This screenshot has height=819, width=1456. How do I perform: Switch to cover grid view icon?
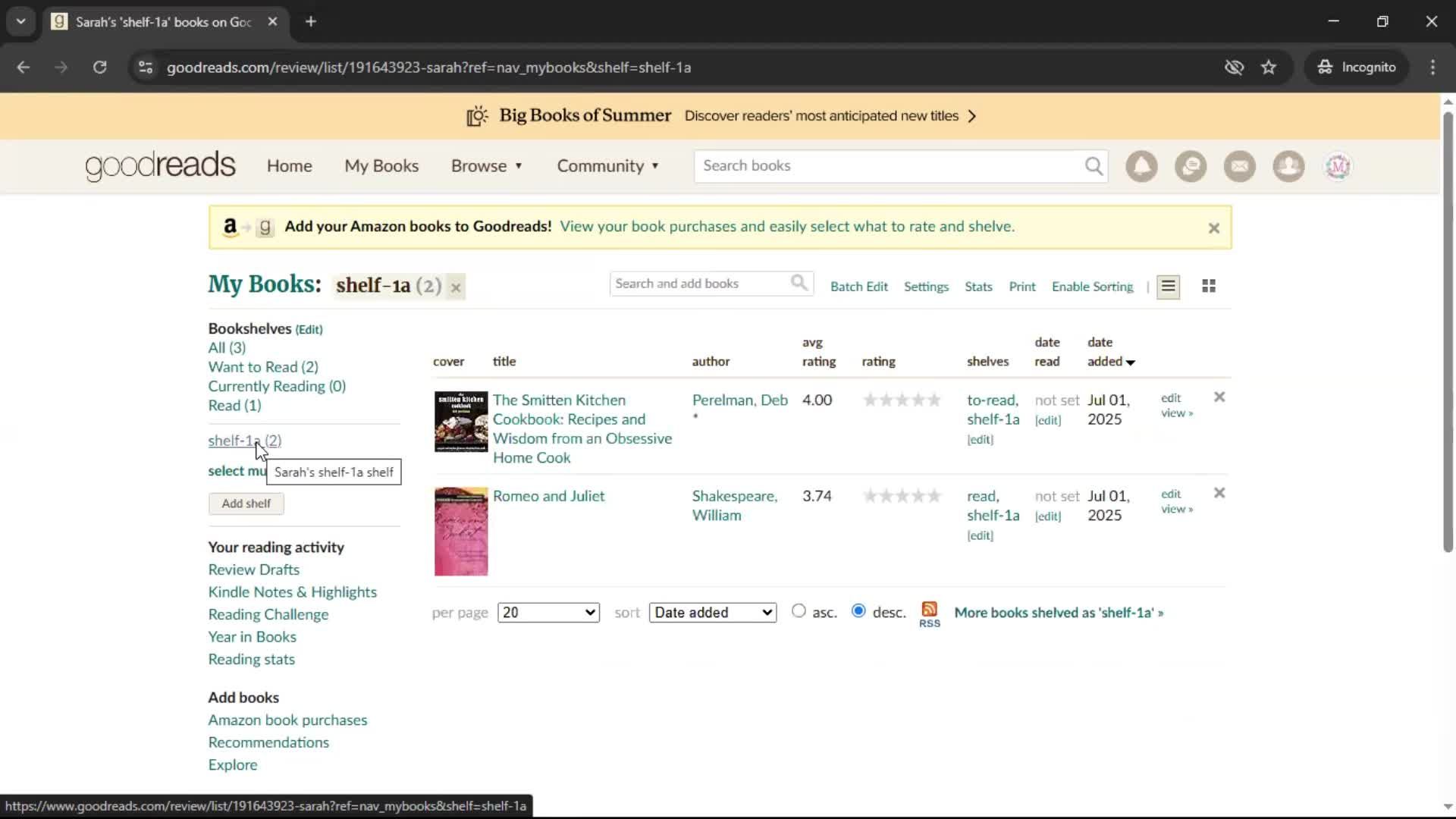point(1209,286)
